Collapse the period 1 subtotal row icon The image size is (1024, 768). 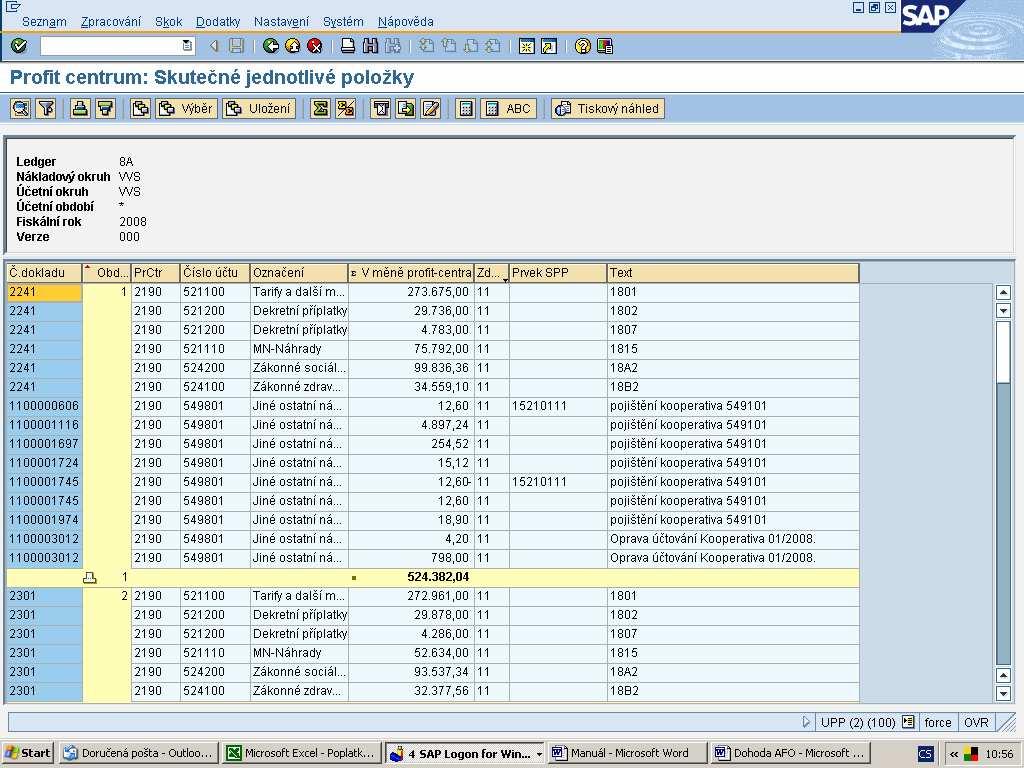(x=90, y=577)
